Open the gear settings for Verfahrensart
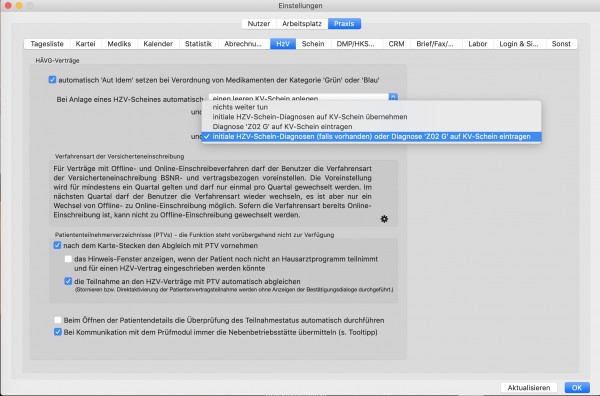600x396 pixels. (384, 219)
